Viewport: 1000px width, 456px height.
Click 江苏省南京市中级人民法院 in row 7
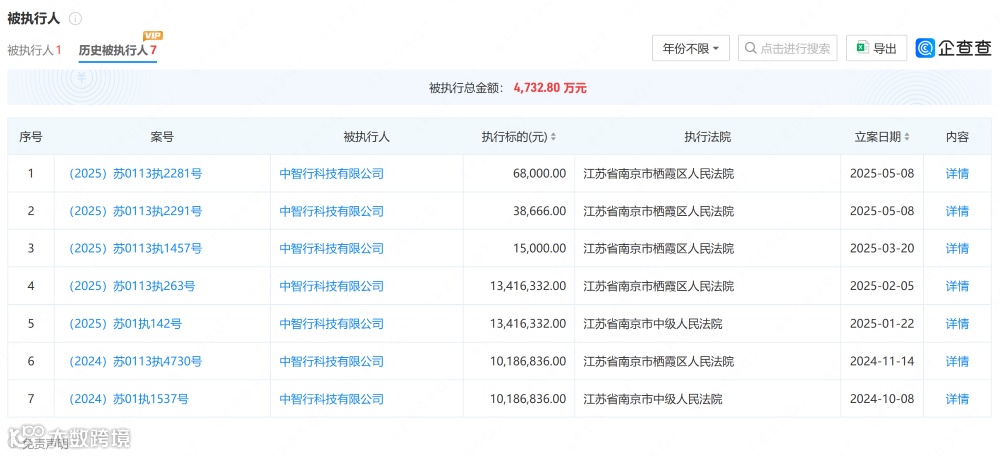pos(652,399)
